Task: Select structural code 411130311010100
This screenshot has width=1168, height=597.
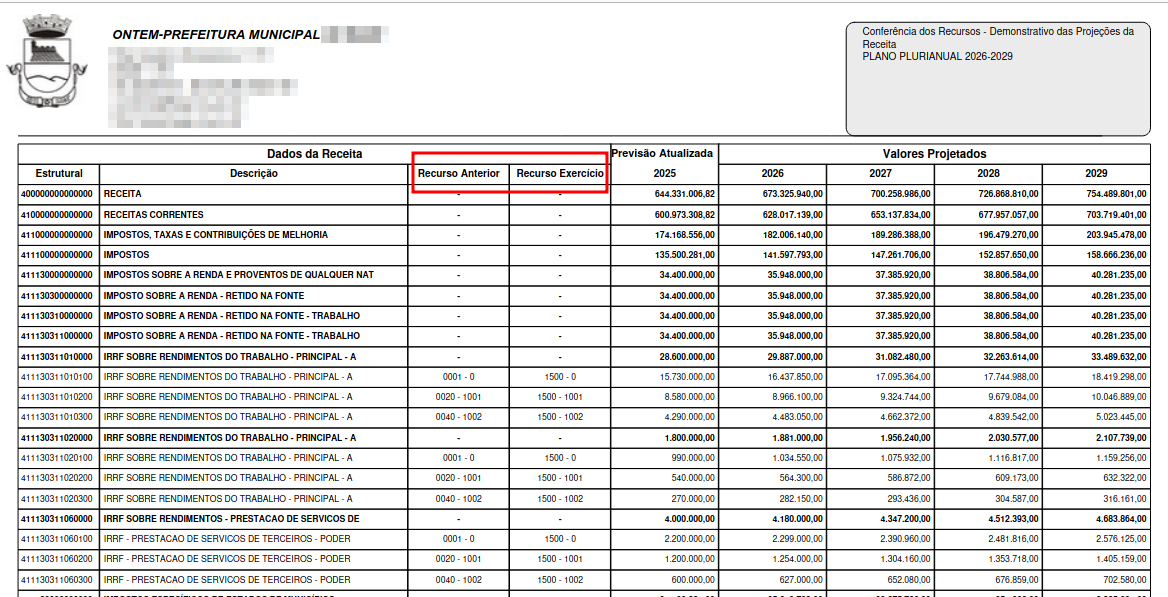Action: pos(57,377)
